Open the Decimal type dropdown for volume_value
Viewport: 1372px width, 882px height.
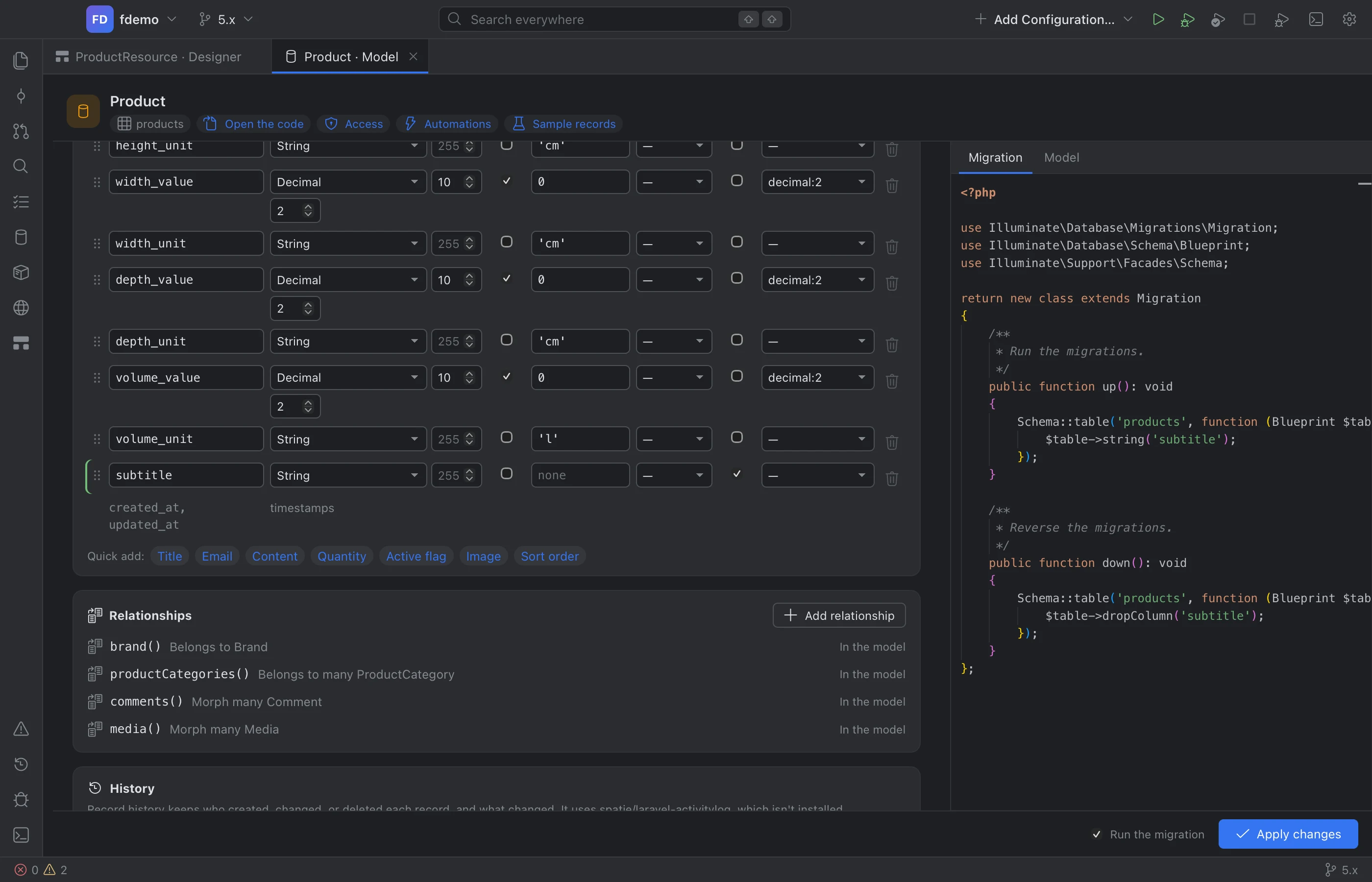348,377
